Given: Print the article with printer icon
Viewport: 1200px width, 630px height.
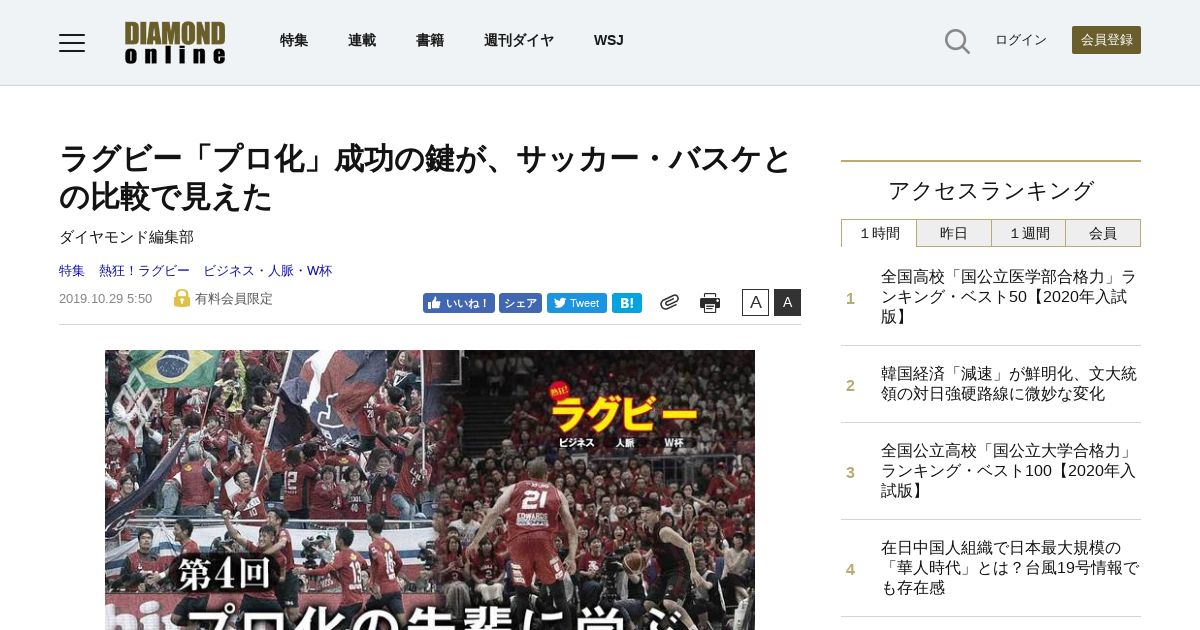Looking at the screenshot, I should tap(710, 303).
